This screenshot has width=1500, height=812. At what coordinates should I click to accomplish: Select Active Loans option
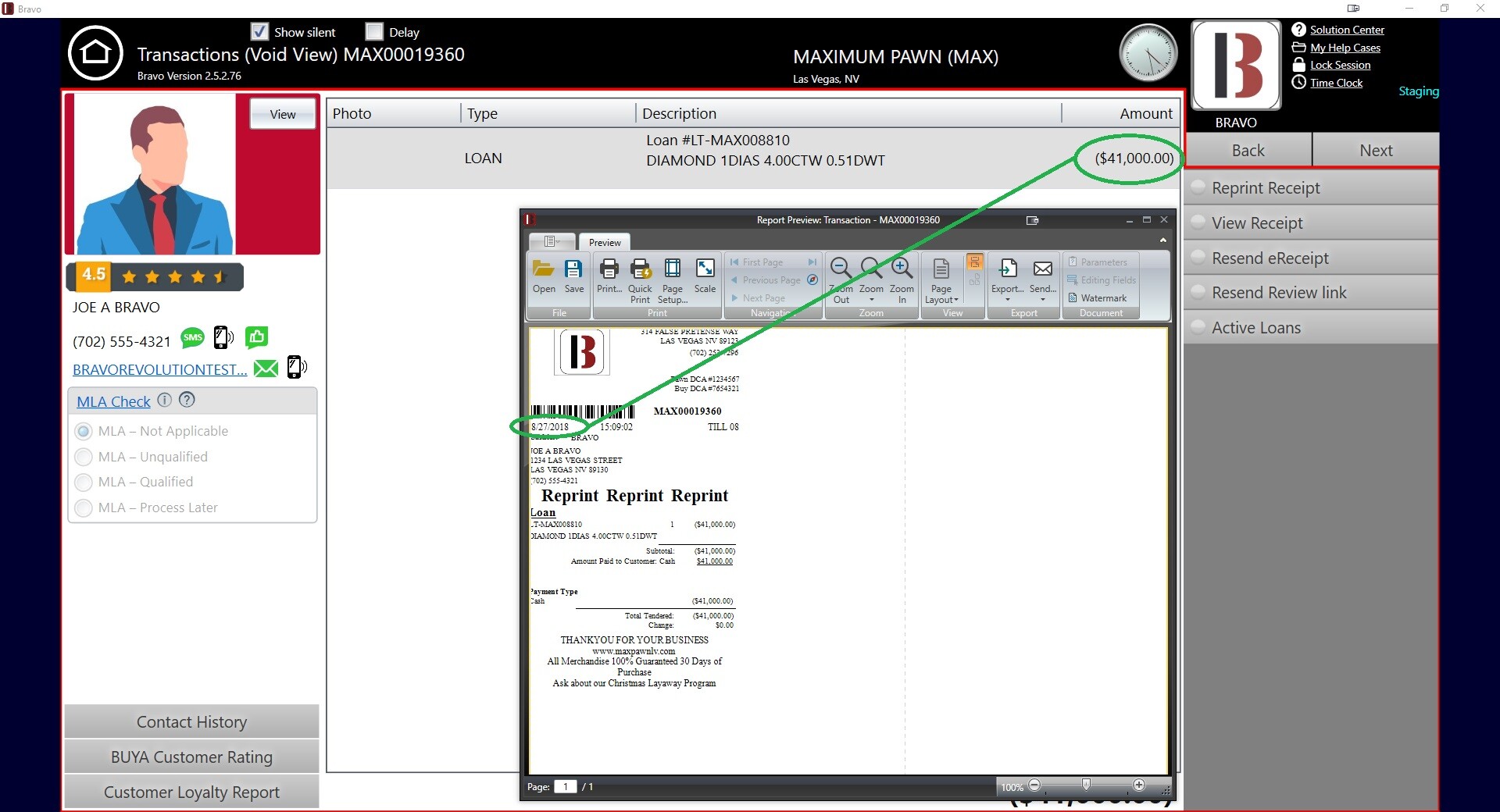[x=1310, y=327]
